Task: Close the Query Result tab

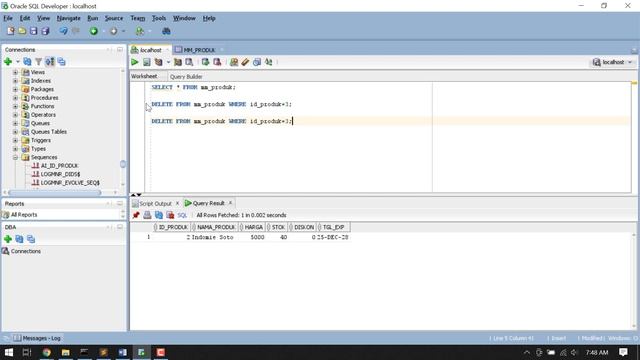Action: click(230, 203)
